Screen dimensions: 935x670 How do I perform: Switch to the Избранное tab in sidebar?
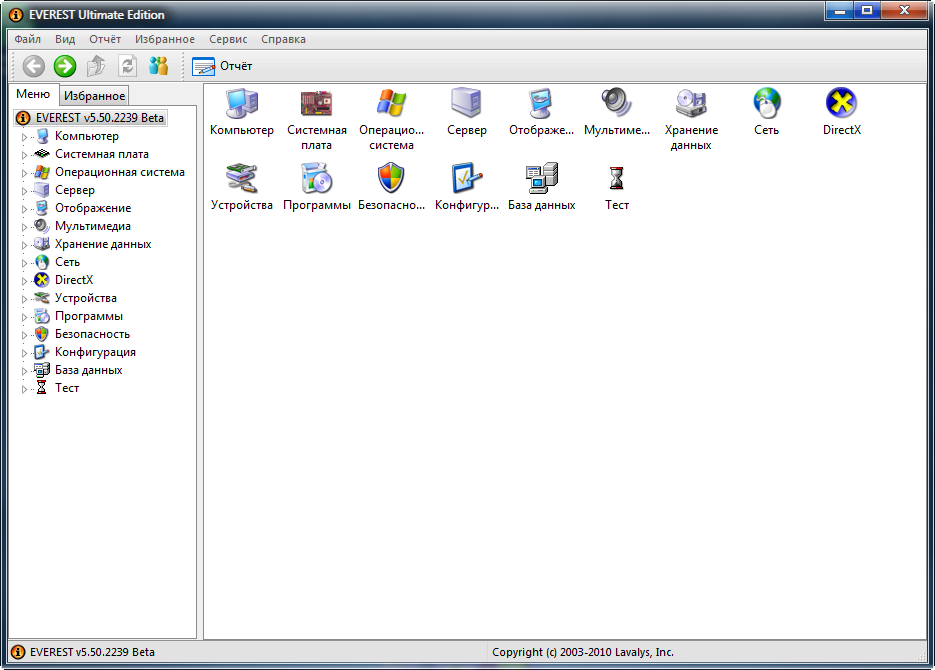point(94,96)
